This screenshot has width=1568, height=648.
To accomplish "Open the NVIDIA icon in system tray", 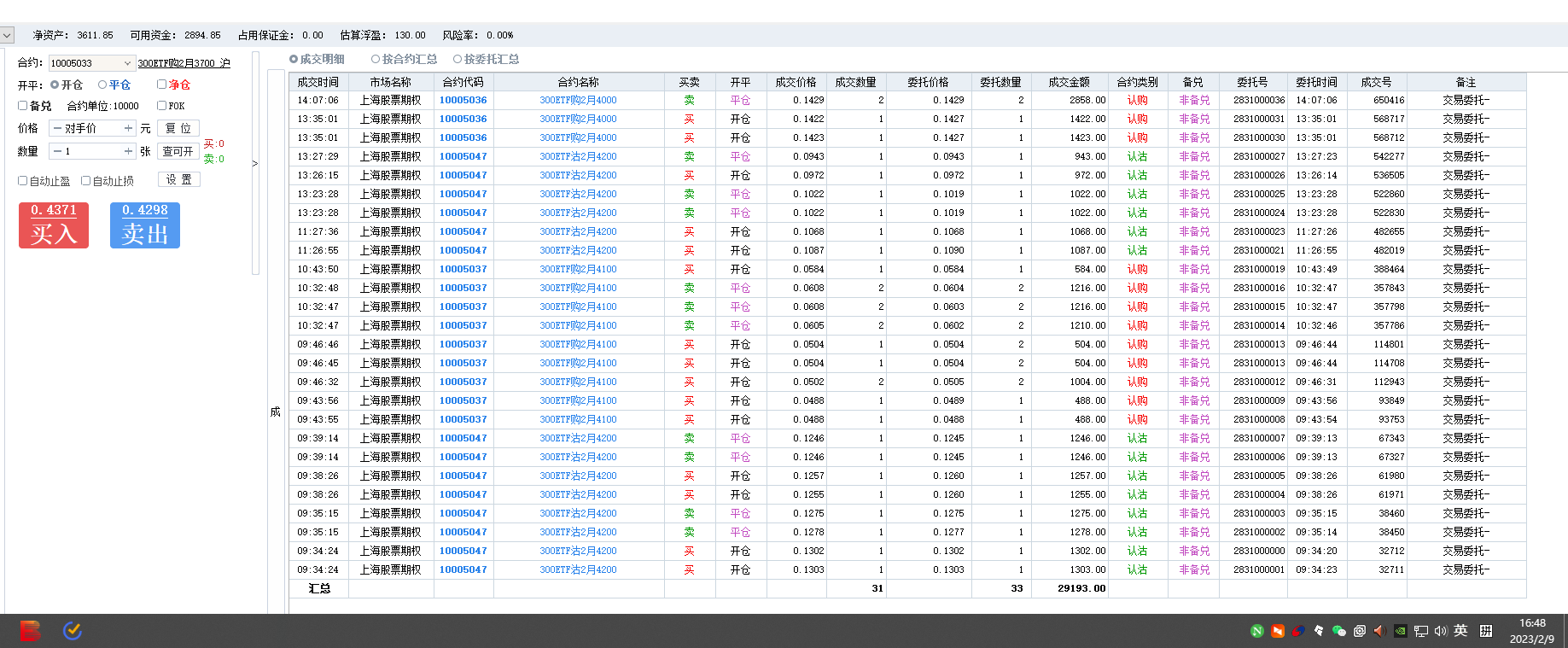I will (1401, 631).
